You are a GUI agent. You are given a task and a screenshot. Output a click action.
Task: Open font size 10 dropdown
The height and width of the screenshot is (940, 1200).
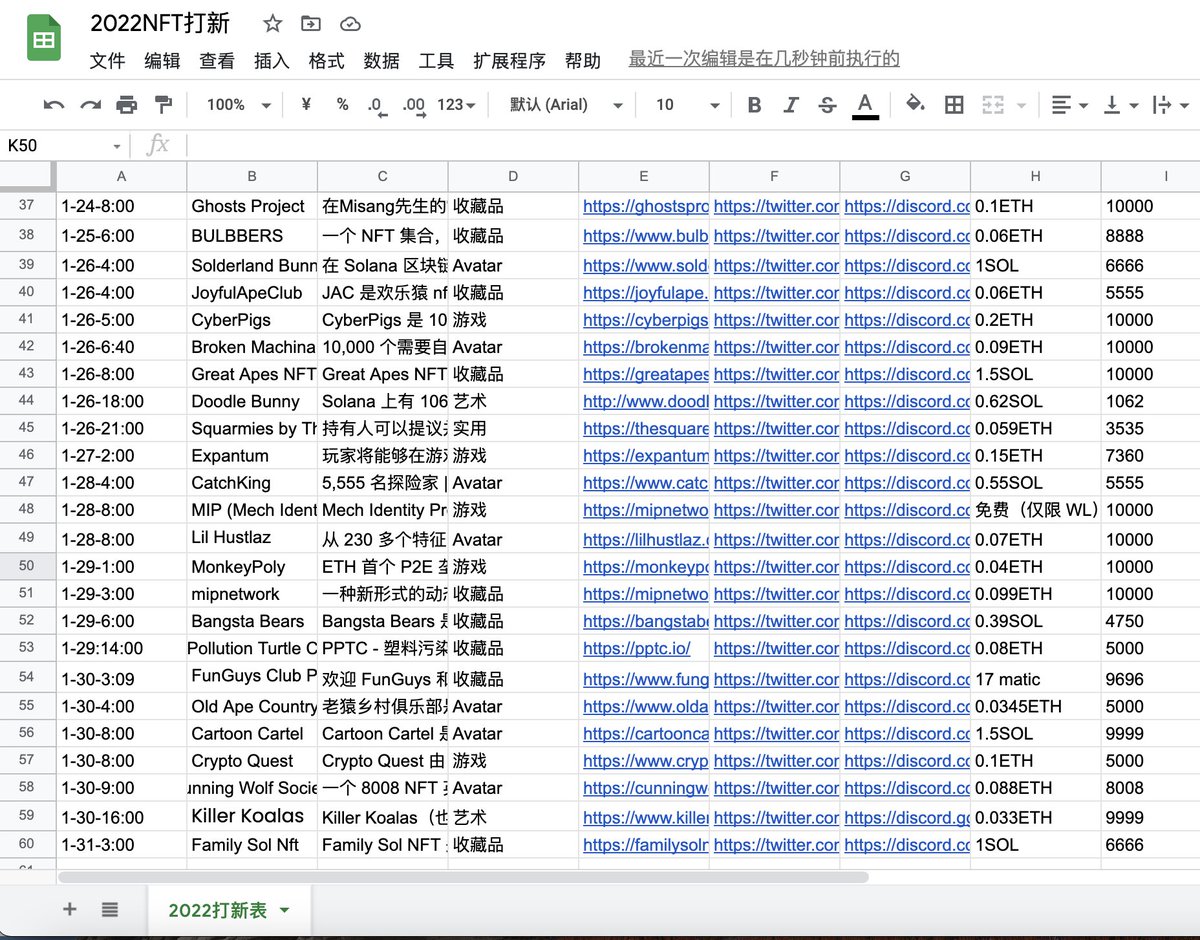pos(688,105)
